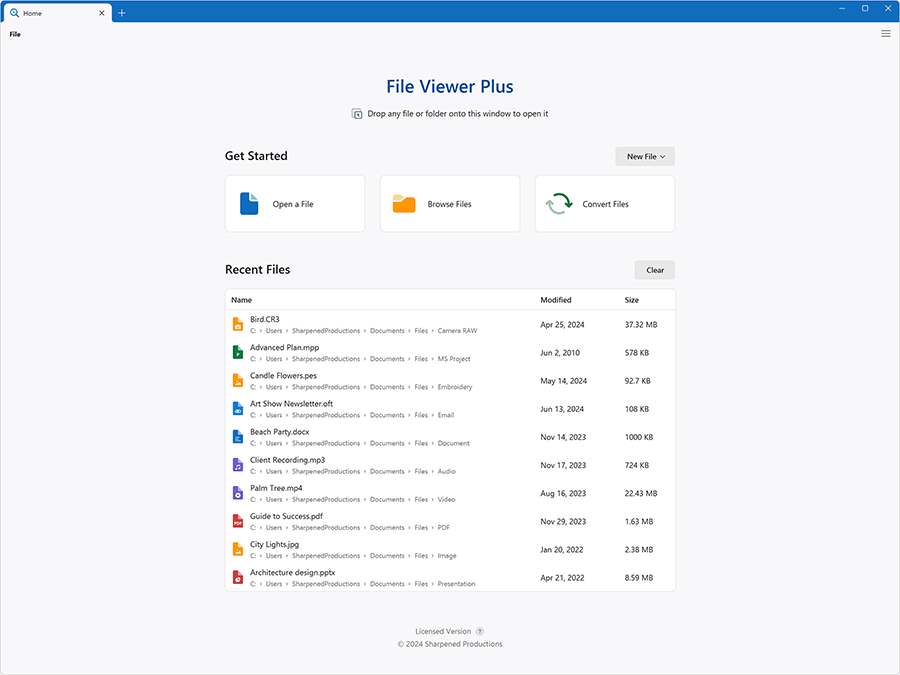900x675 pixels.
Task: Click the Open a File label
Action: point(293,204)
